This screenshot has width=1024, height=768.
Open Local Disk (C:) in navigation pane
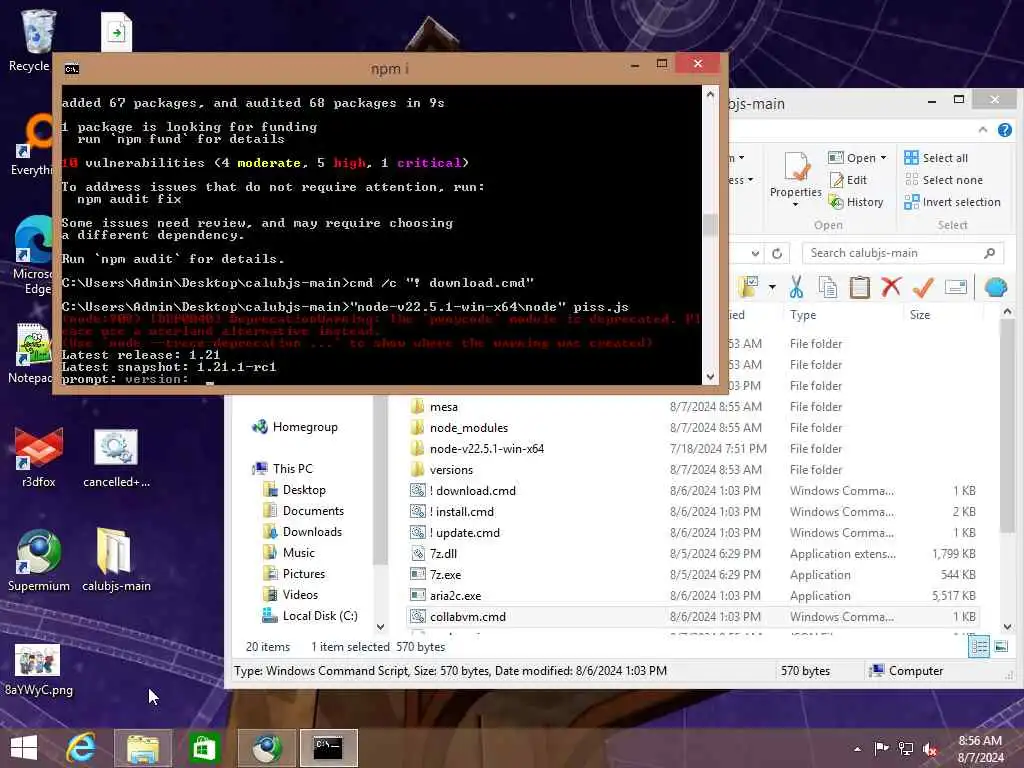coord(310,615)
